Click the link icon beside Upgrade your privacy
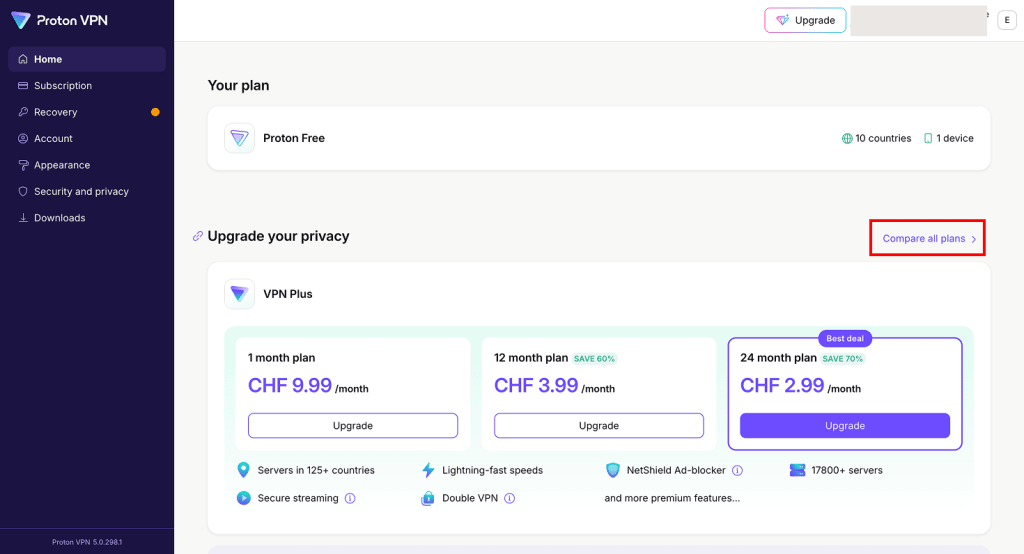1024x554 pixels. [x=198, y=236]
